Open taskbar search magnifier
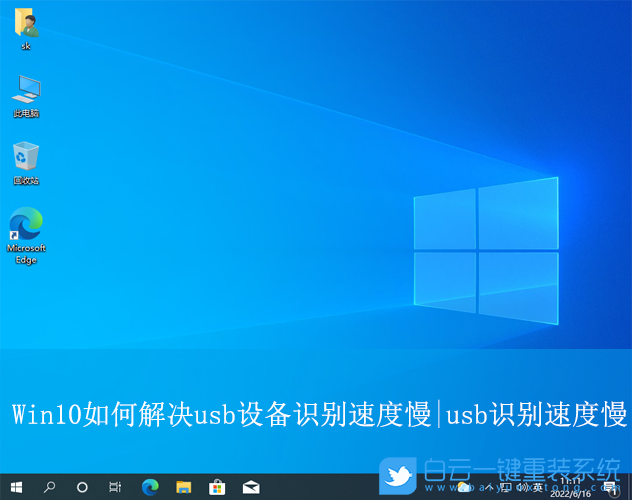This screenshot has width=632, height=500. click(49, 487)
